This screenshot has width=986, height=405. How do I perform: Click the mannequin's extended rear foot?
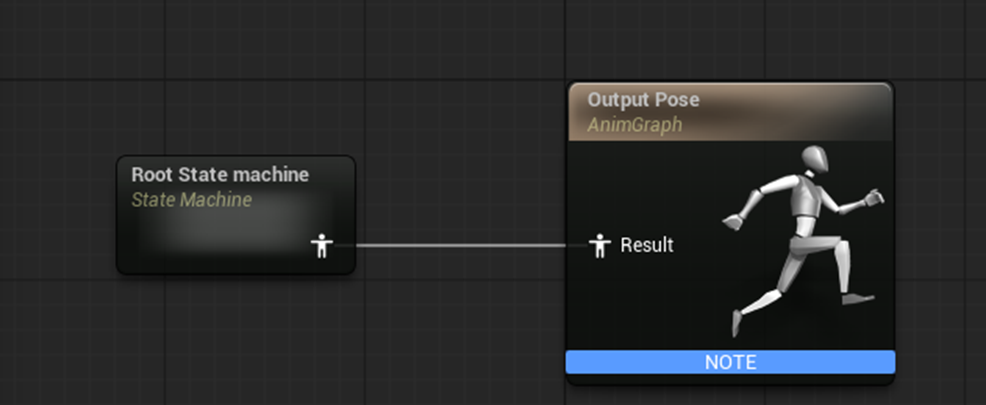pos(738,322)
